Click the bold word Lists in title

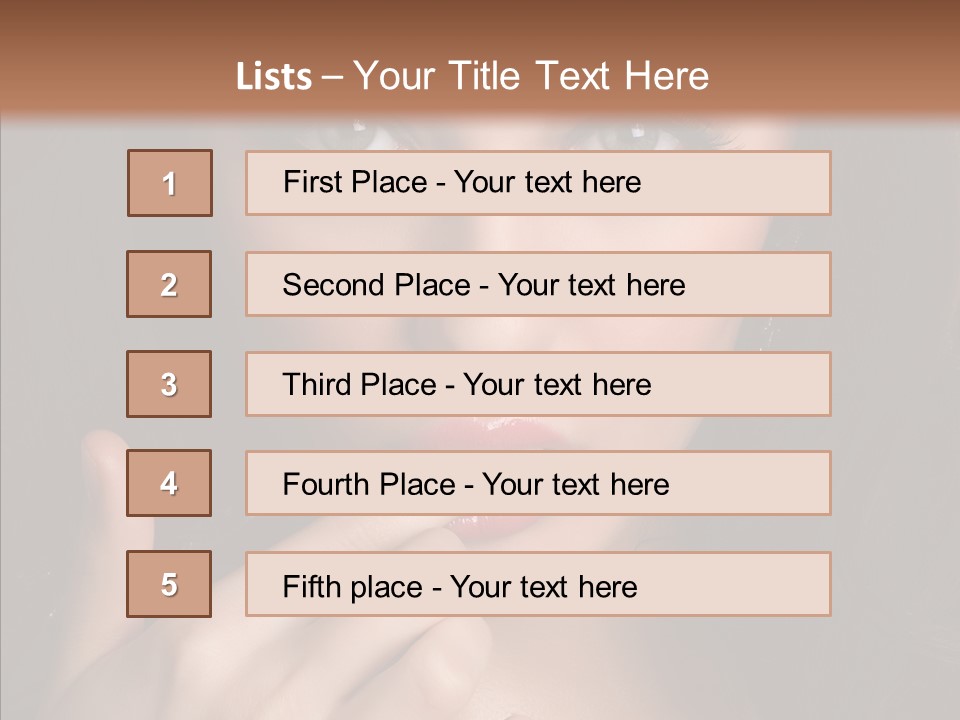click(x=274, y=77)
